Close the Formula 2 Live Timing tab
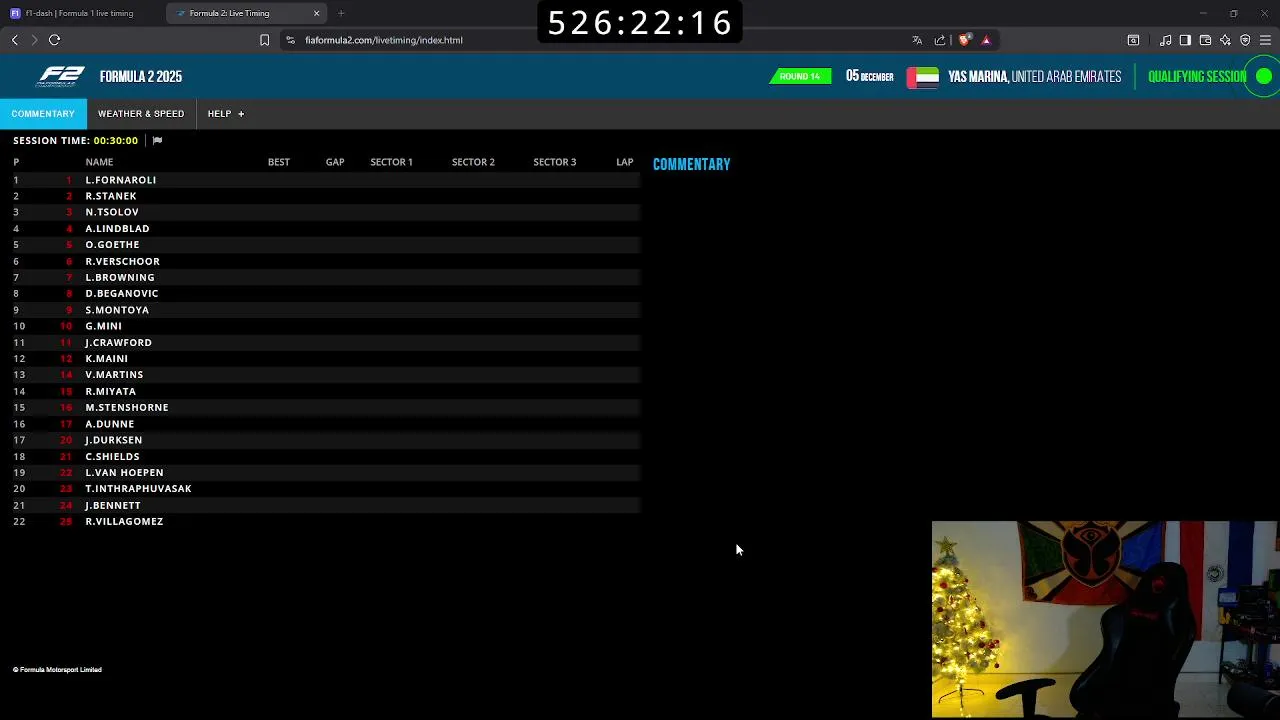This screenshot has height=720, width=1280. pyautogui.click(x=316, y=13)
